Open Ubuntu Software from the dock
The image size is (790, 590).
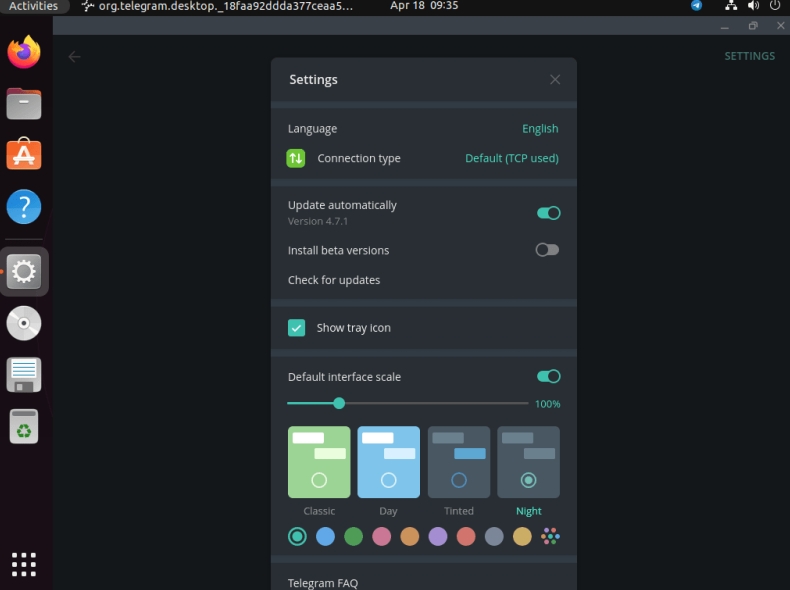(x=24, y=155)
